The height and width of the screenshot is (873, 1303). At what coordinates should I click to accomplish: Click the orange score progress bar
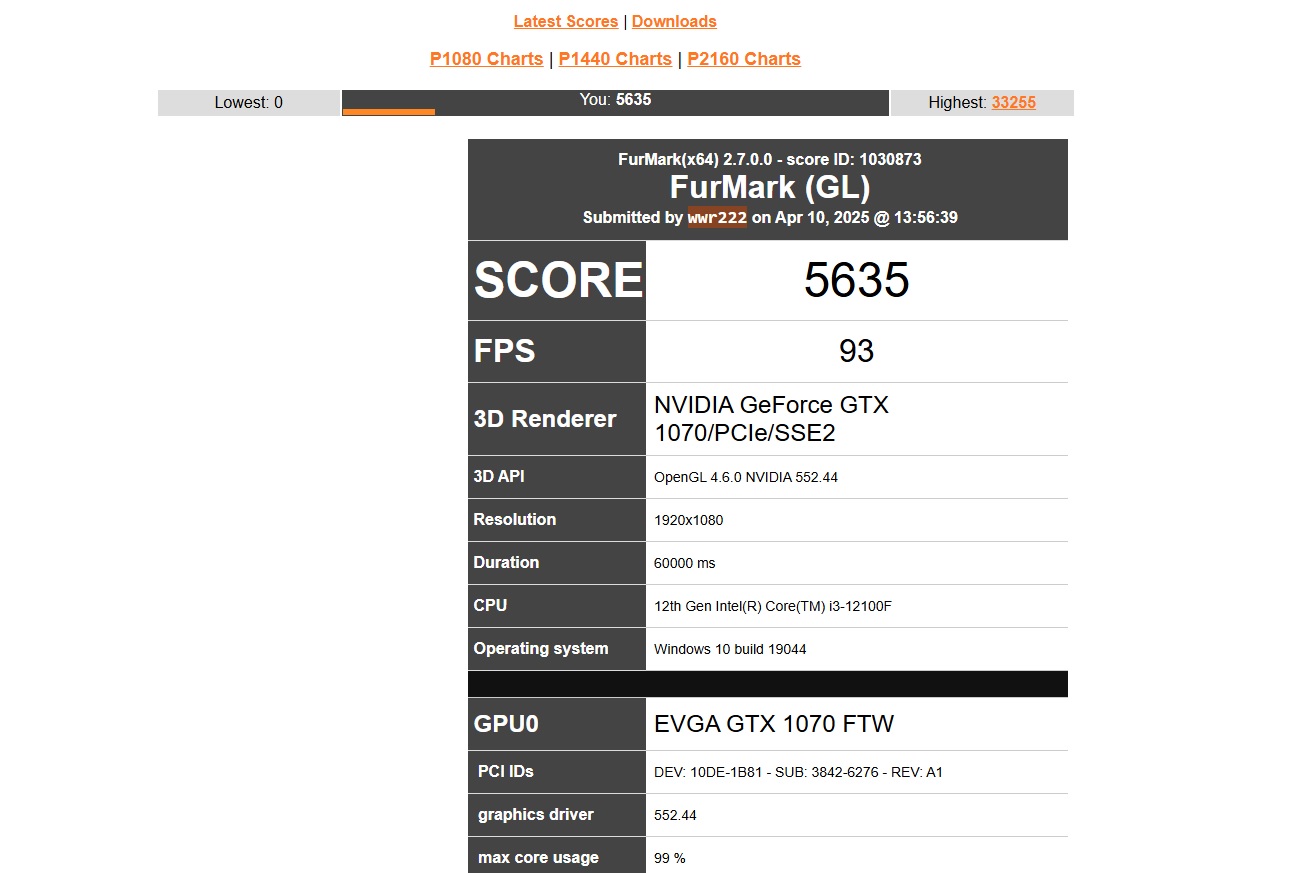point(389,112)
